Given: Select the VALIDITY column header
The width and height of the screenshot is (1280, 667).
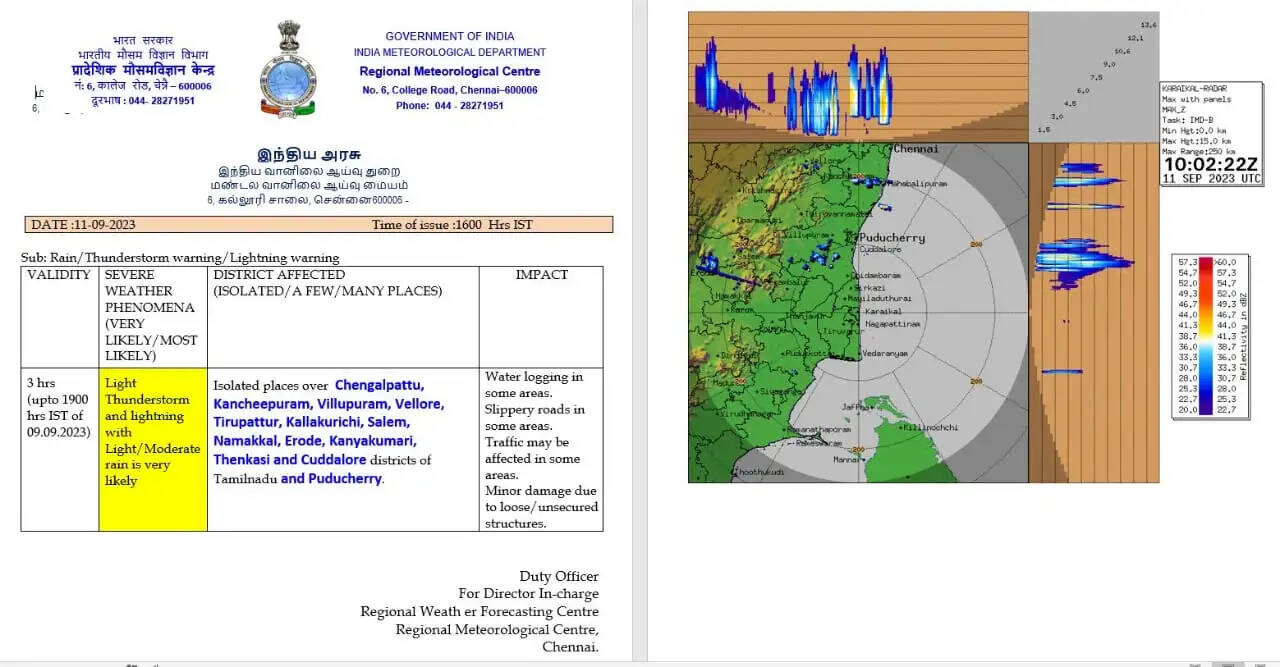Looking at the screenshot, I should (x=59, y=275).
